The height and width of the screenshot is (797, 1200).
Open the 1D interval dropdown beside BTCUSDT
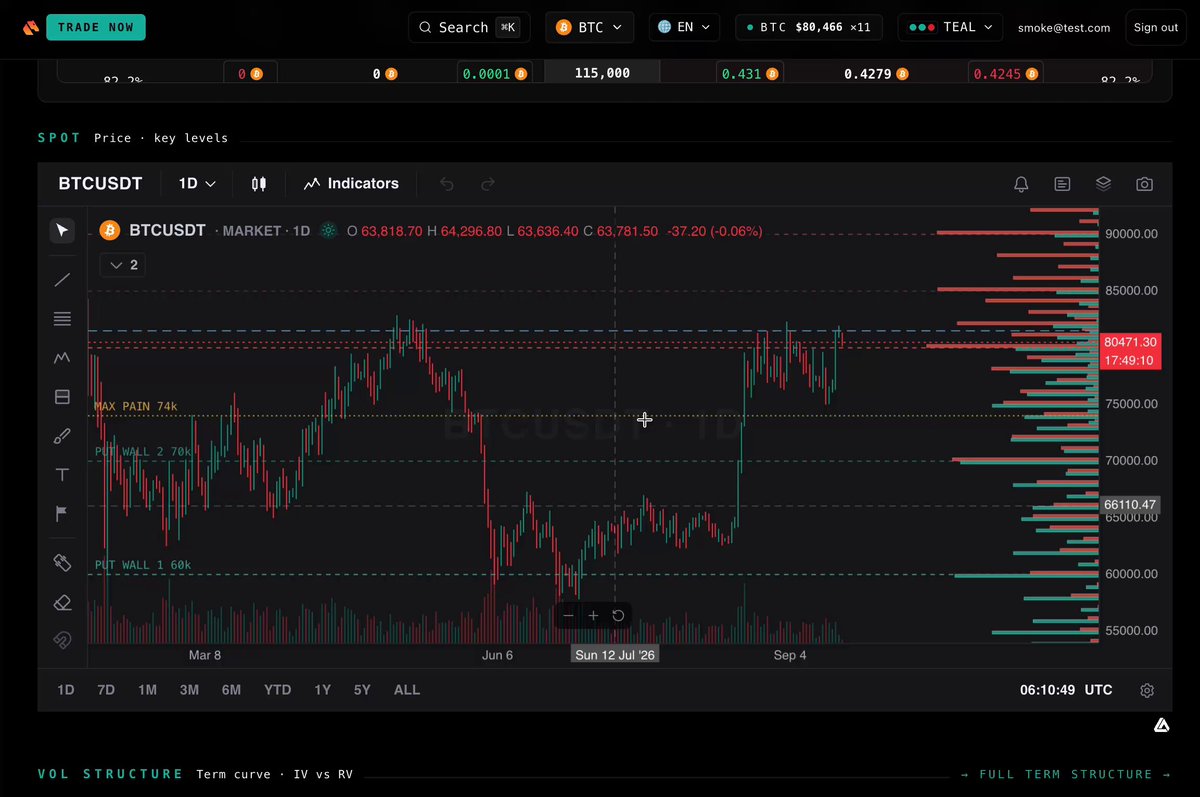197,184
